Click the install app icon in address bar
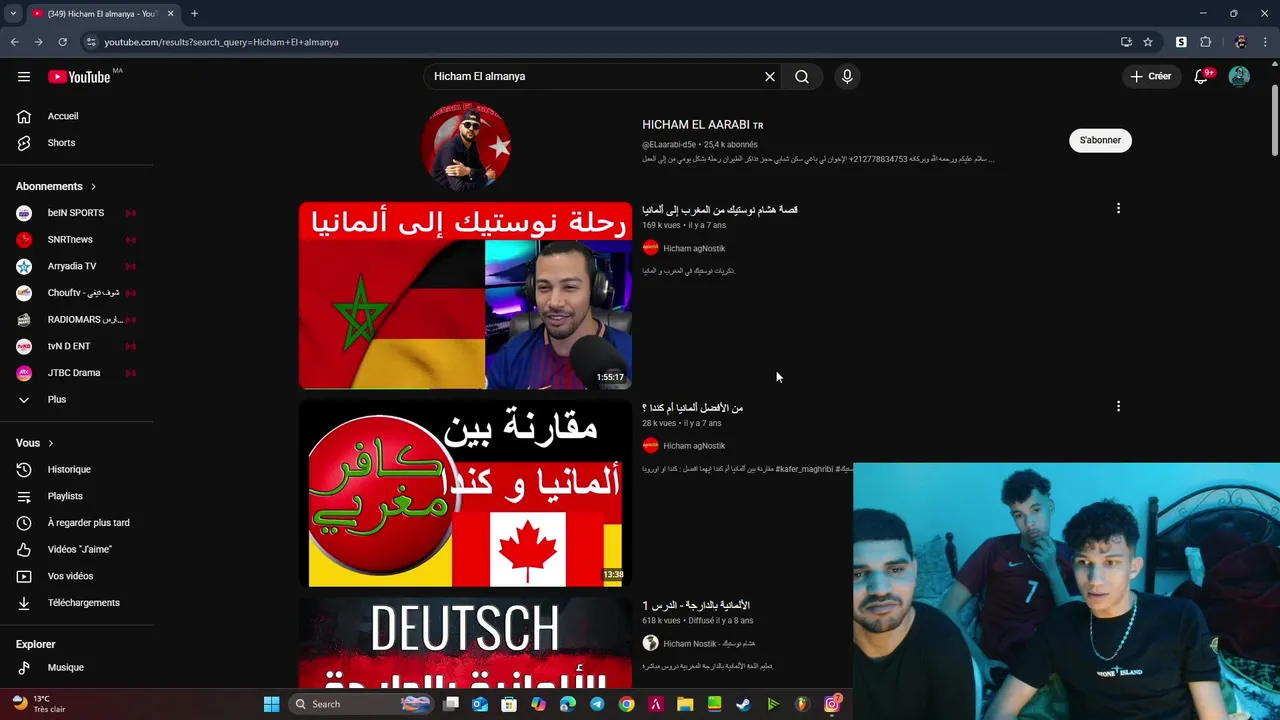This screenshot has width=1280, height=720. point(1126,42)
